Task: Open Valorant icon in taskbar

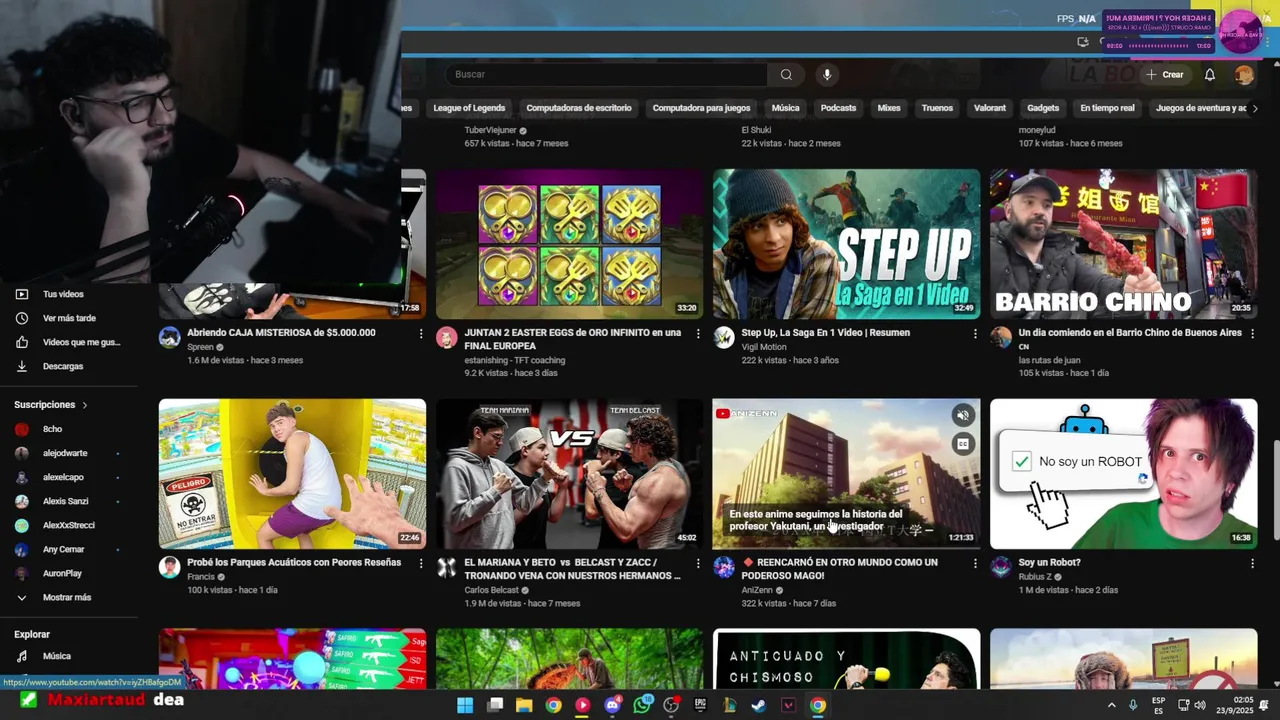Action: (788, 705)
